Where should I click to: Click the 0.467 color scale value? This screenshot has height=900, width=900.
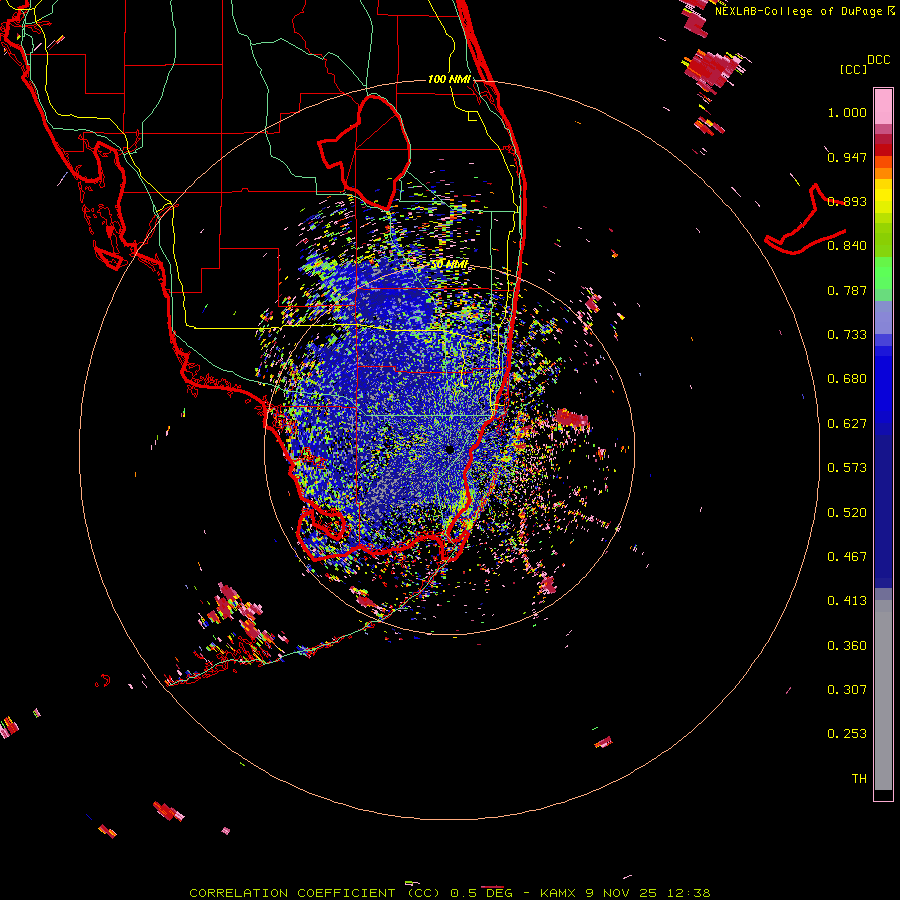847,557
